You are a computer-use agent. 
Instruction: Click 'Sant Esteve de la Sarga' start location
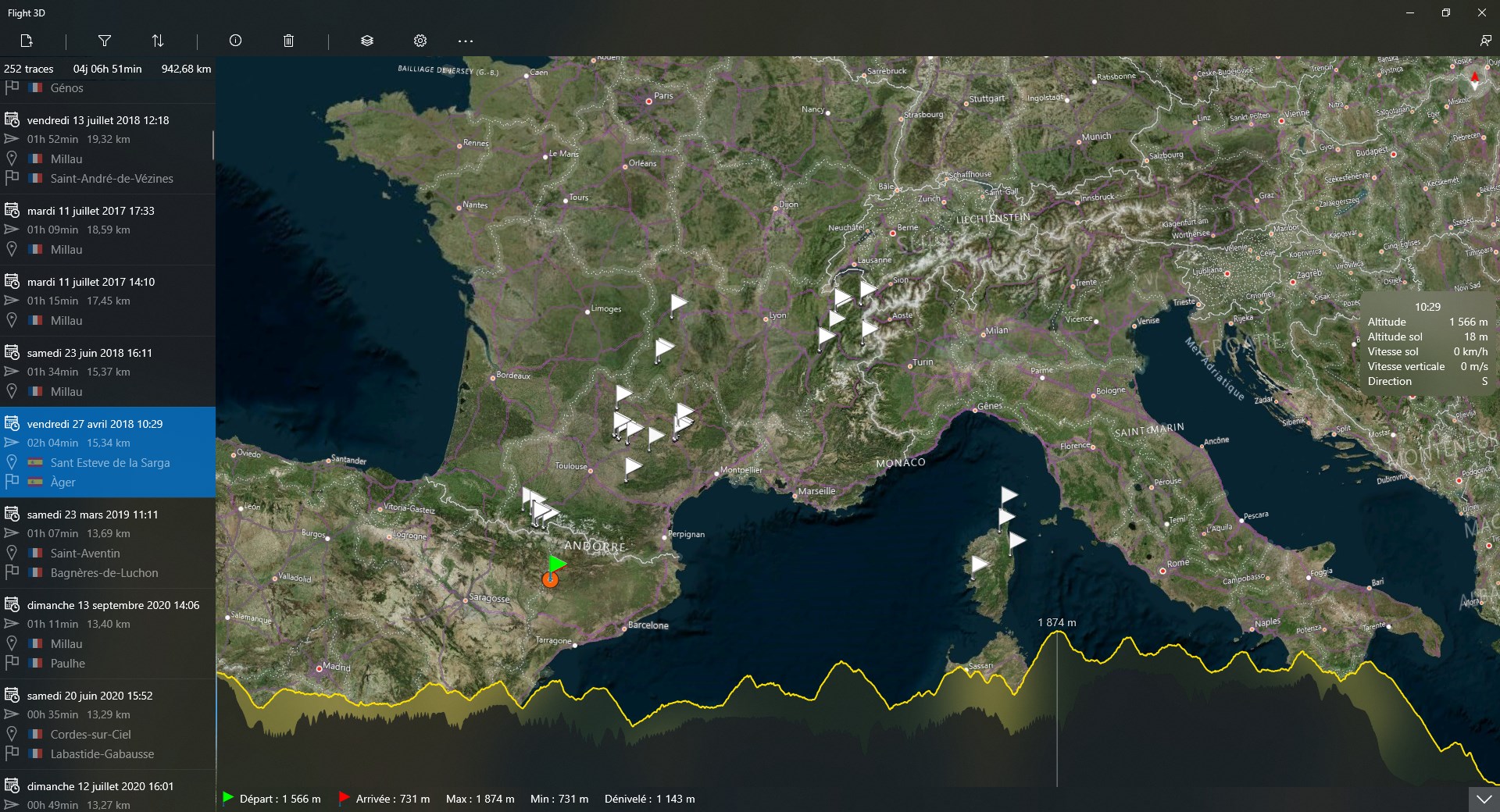coord(110,462)
